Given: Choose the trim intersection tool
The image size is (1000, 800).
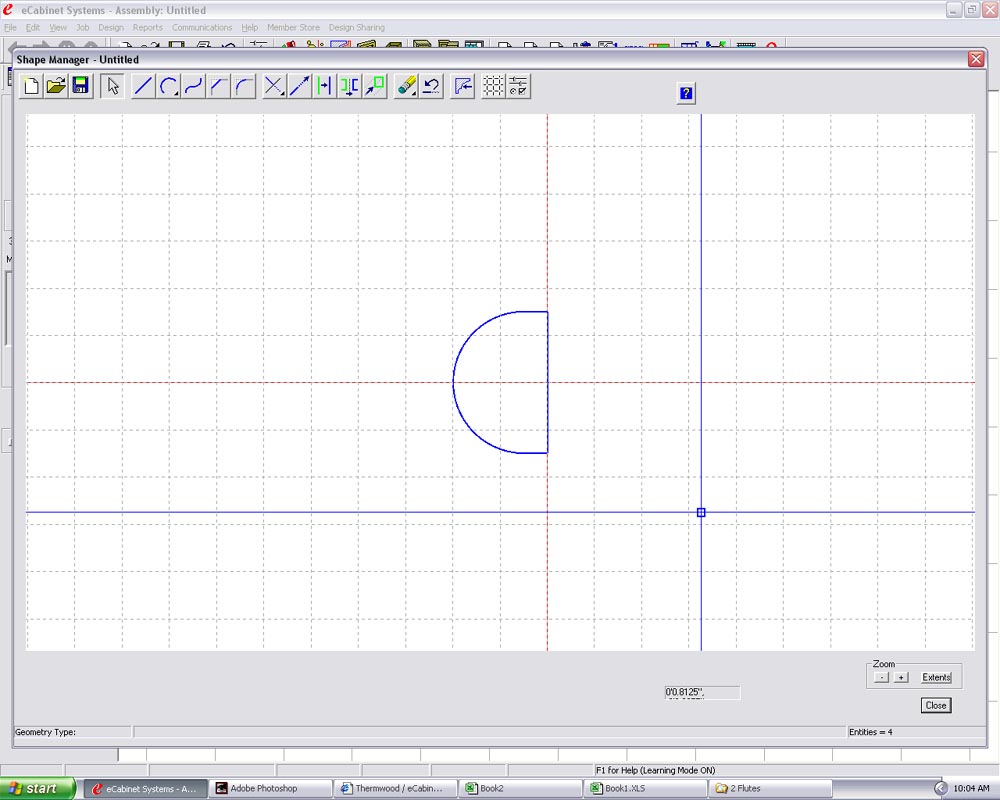Looking at the screenshot, I should [274, 86].
